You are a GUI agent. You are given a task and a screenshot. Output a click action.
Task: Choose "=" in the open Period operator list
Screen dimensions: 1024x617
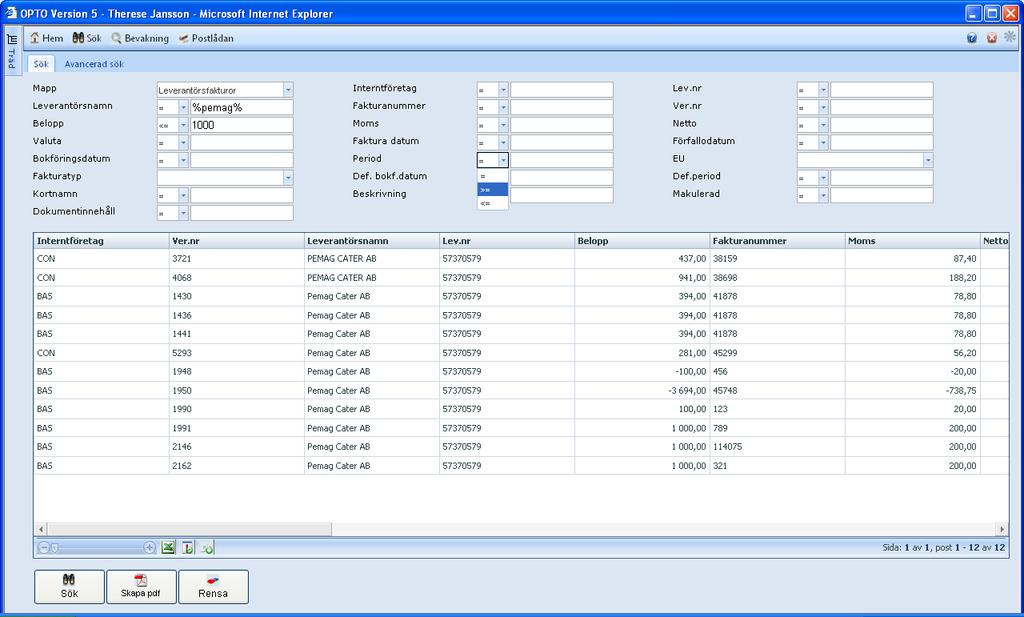pos(492,176)
